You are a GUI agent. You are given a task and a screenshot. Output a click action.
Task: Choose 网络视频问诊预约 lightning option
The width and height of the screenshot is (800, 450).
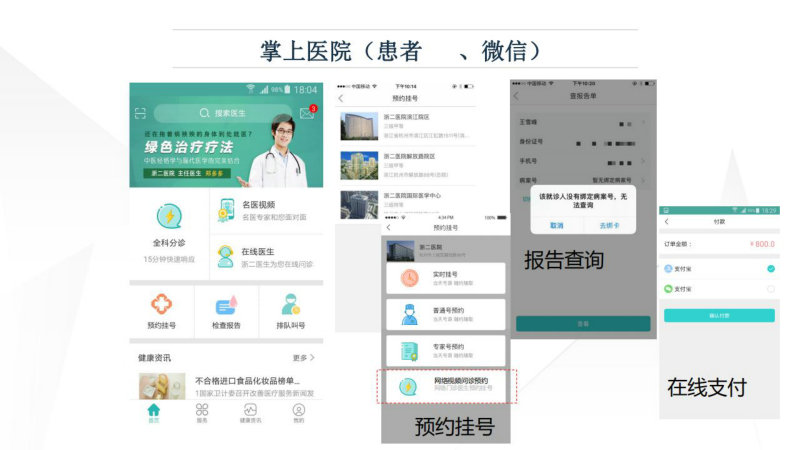pyautogui.click(x=445, y=386)
